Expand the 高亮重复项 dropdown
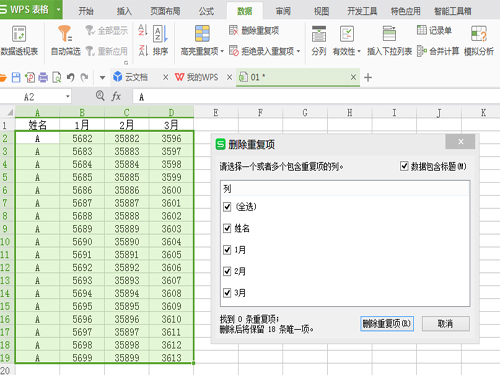The height and width of the screenshot is (375, 500). click(x=222, y=52)
